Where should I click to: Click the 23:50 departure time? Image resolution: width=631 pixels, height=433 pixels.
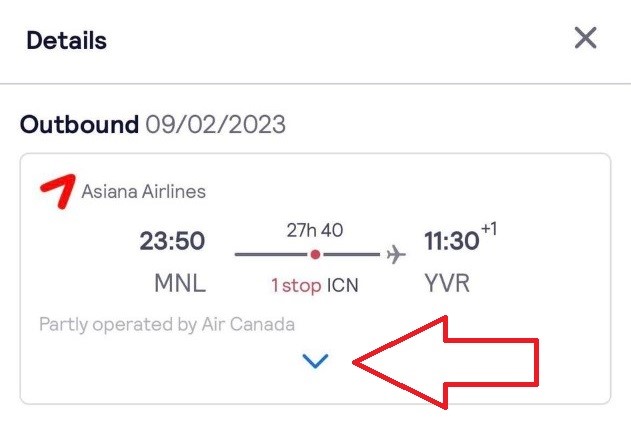point(172,241)
